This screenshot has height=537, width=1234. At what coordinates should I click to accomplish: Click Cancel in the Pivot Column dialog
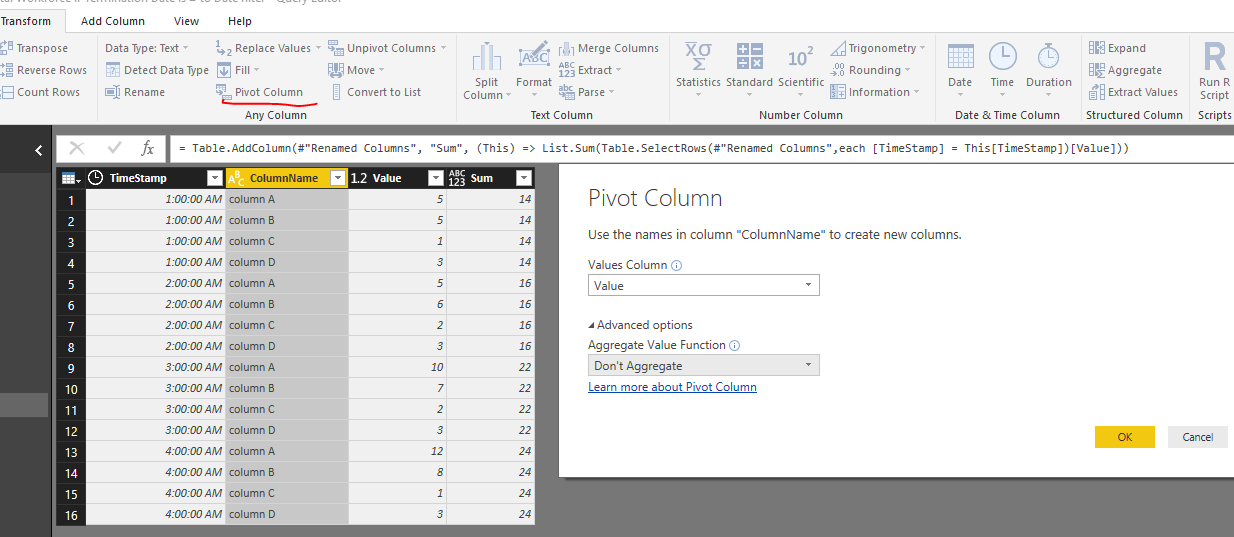click(x=1197, y=437)
